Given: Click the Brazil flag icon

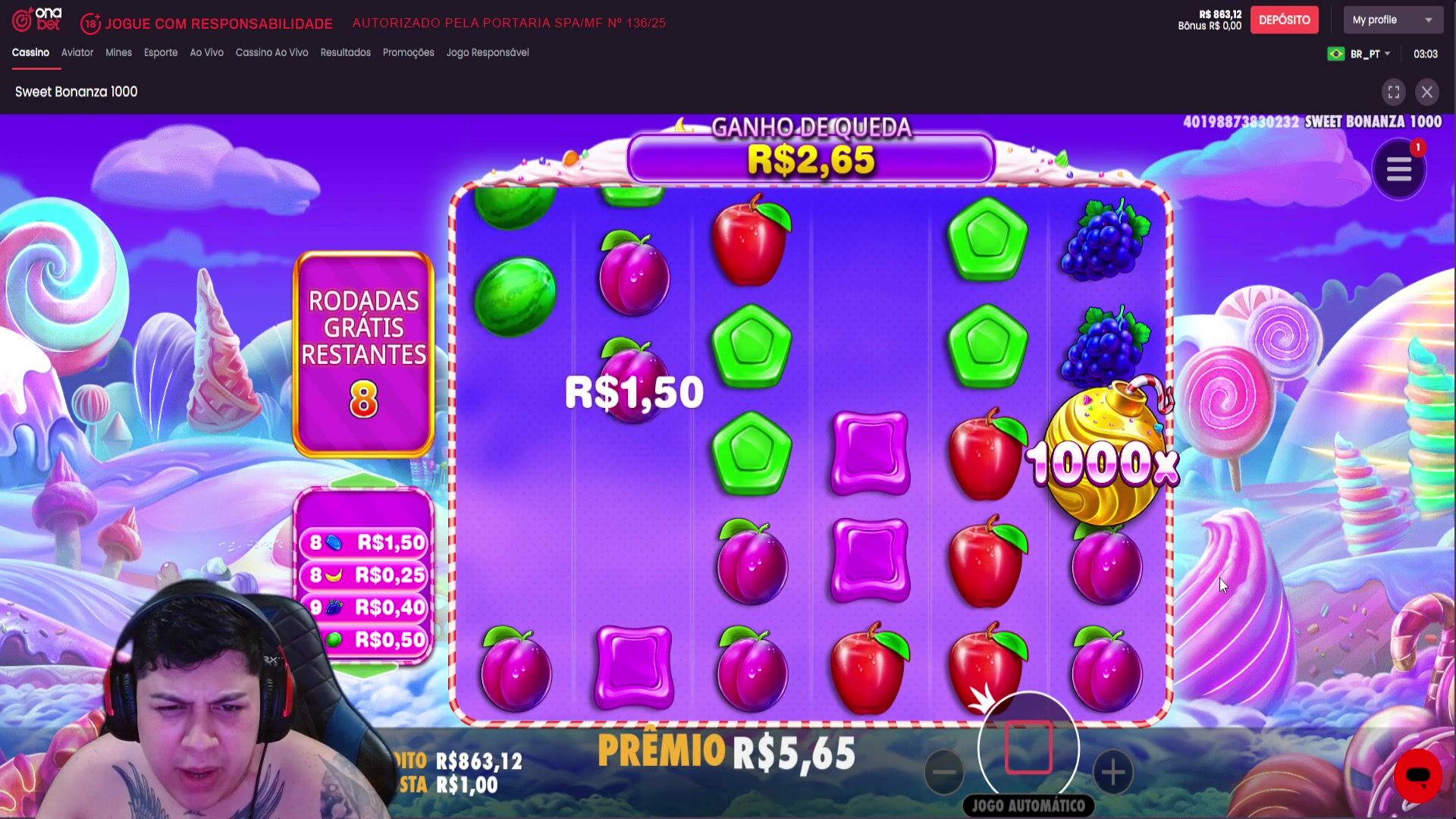Looking at the screenshot, I should point(1336,54).
